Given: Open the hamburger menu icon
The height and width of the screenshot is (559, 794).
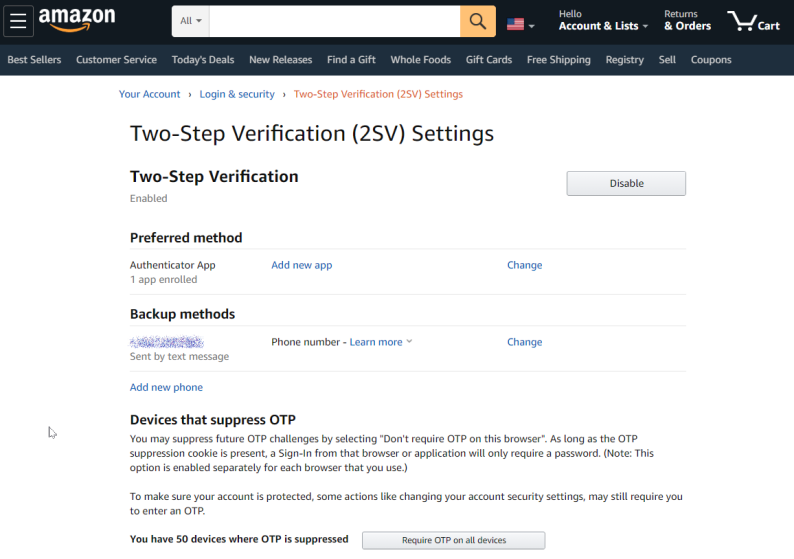Looking at the screenshot, I should pyautogui.click(x=18, y=21).
